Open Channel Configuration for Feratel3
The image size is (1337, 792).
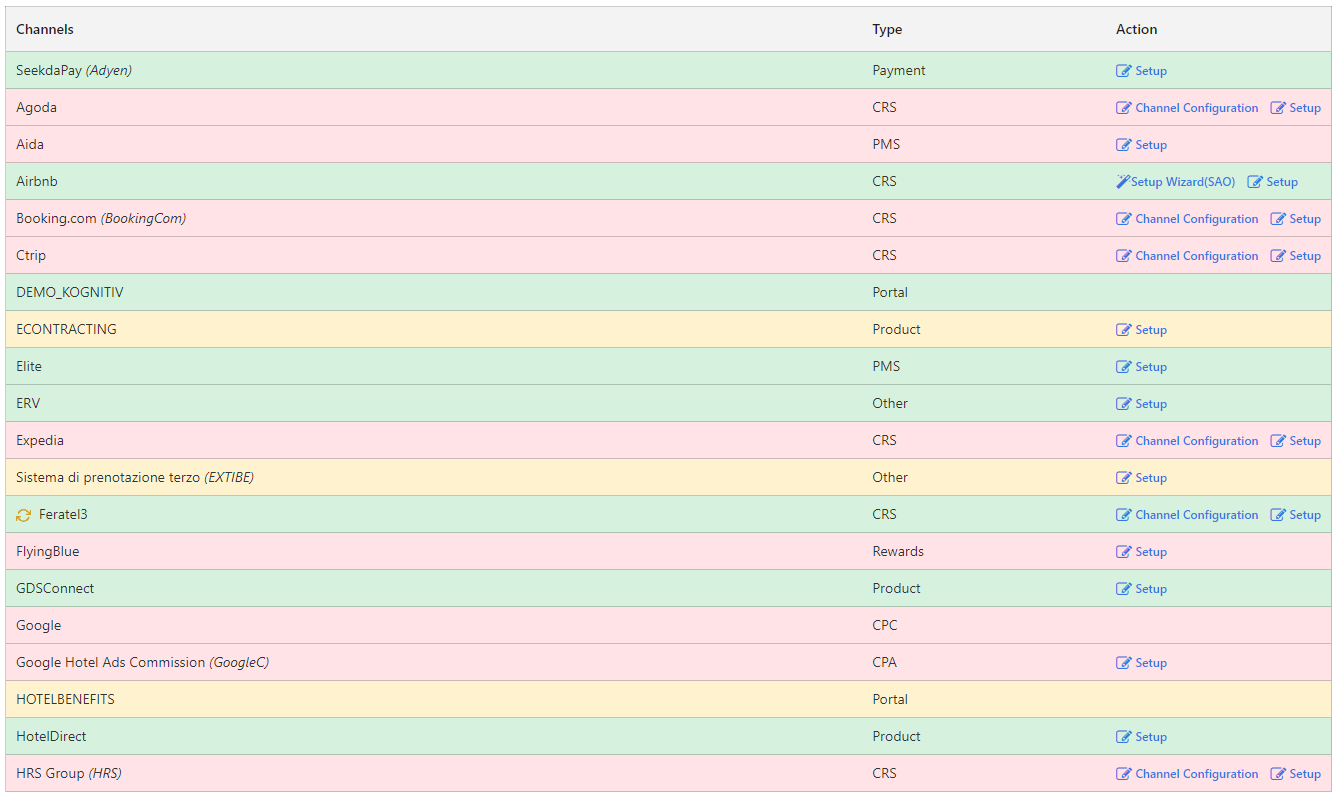coord(1196,515)
